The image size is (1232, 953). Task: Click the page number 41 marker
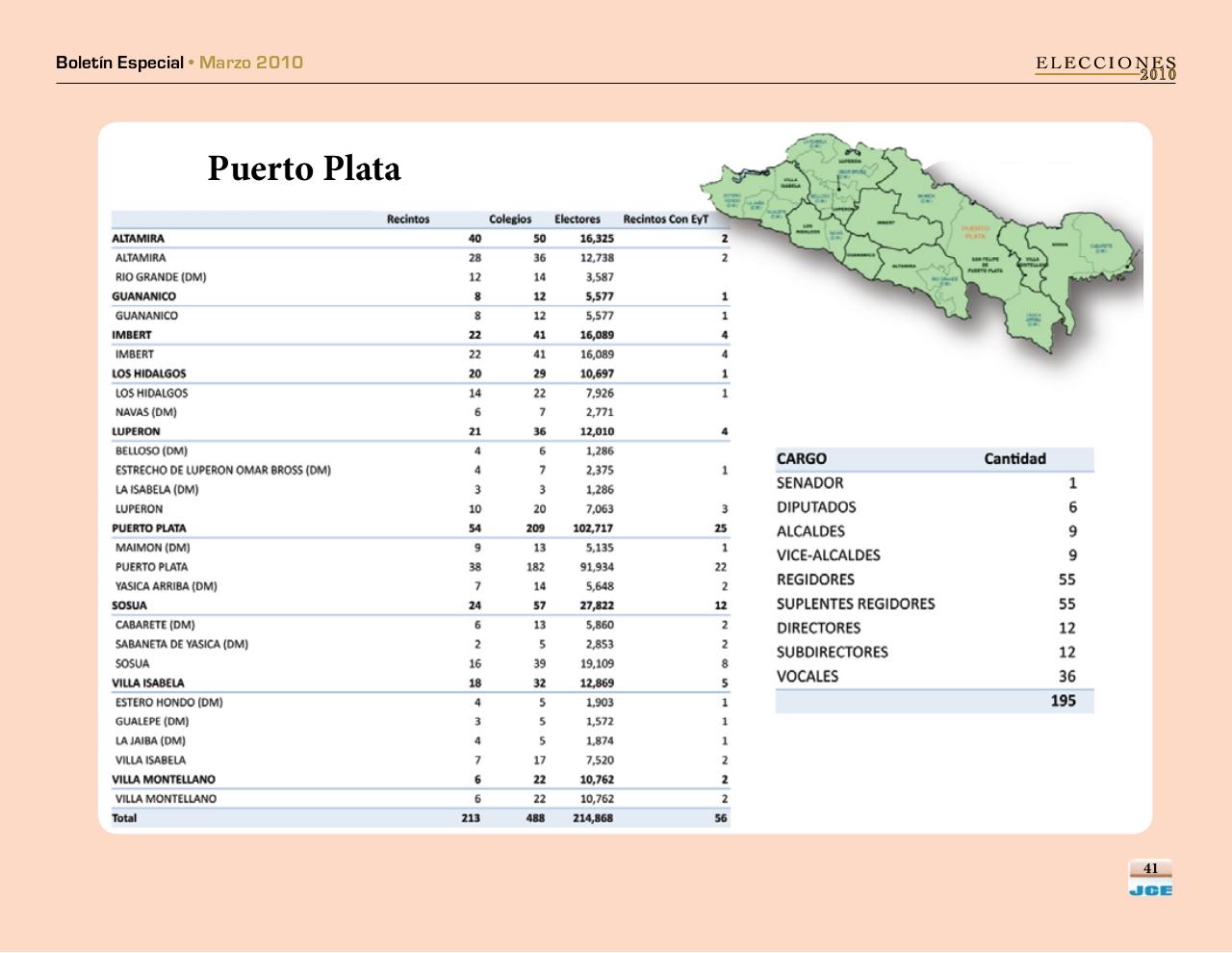pos(1149,868)
